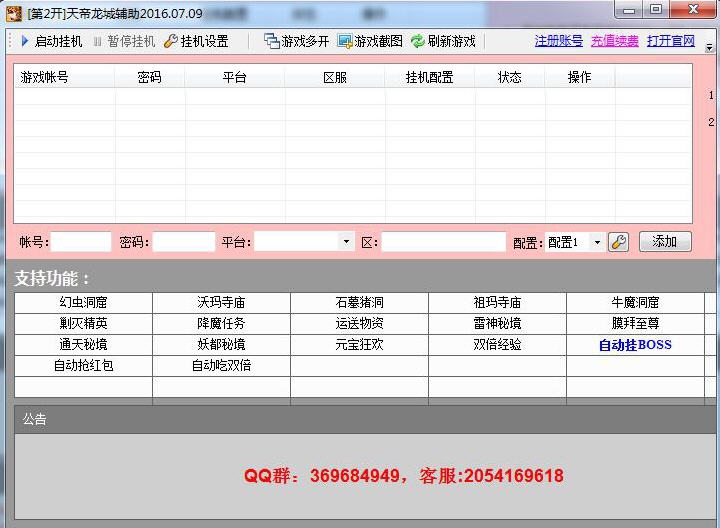Maximize the 天帝龙城辅助 window
This screenshot has height=528, width=720.
656,10
